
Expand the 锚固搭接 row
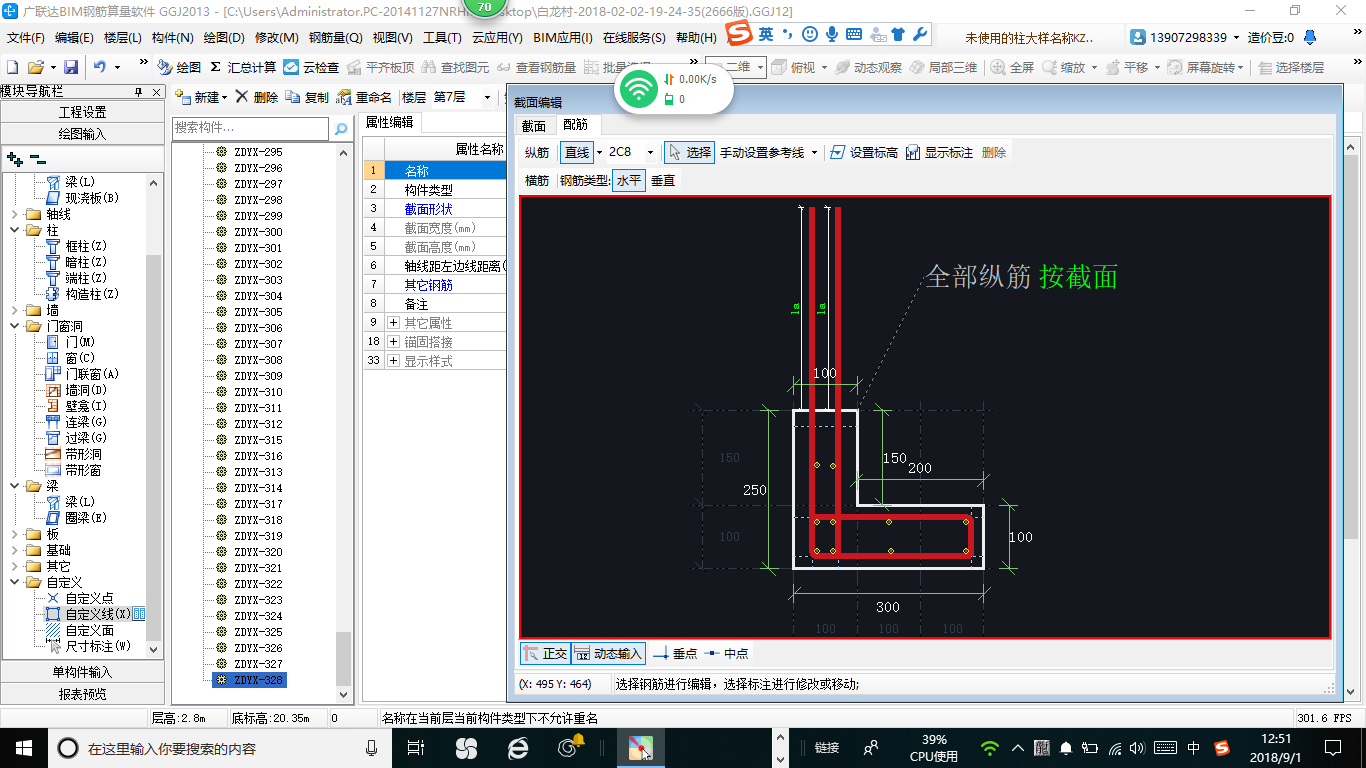click(394, 342)
